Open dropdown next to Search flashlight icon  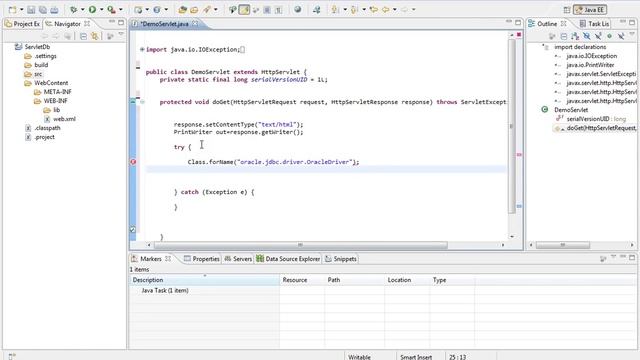216,9
